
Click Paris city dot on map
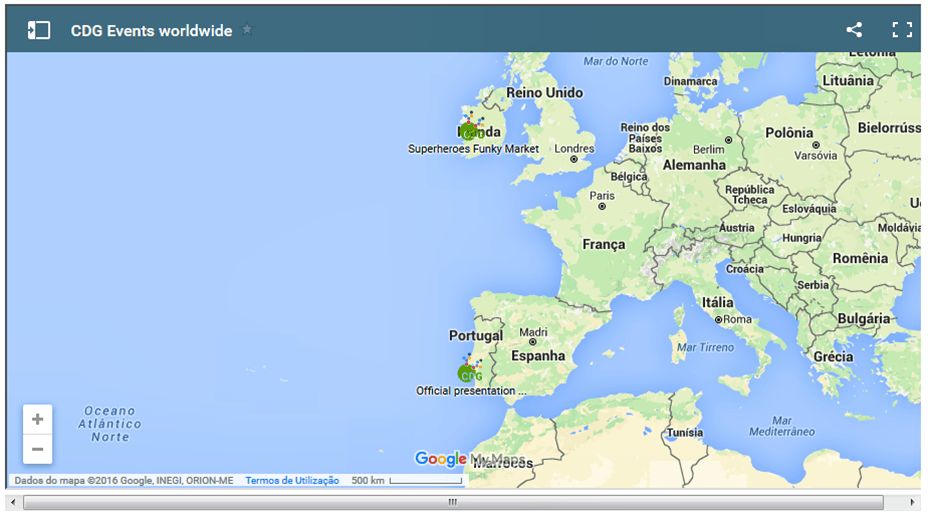(x=601, y=207)
